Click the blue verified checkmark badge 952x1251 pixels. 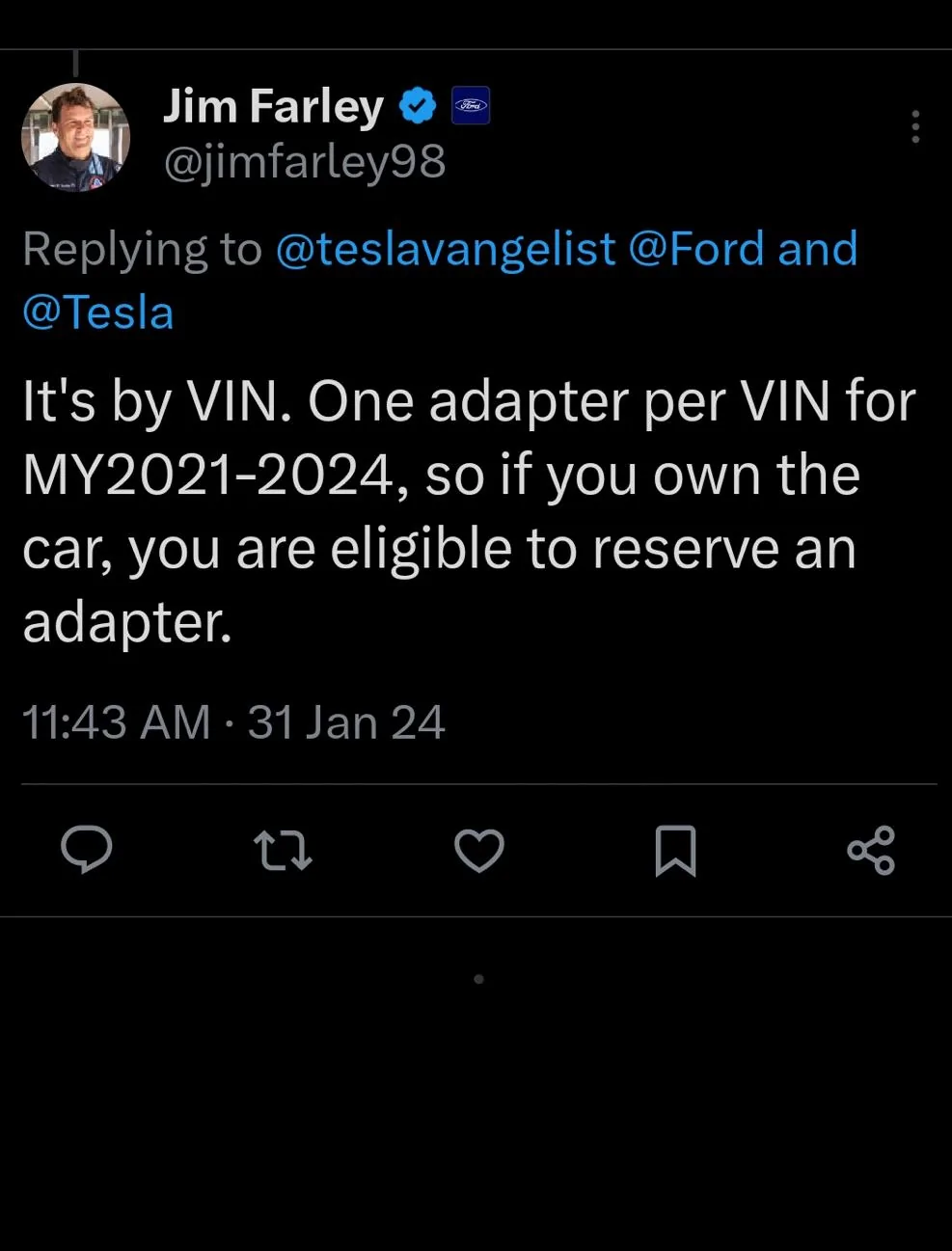(418, 106)
